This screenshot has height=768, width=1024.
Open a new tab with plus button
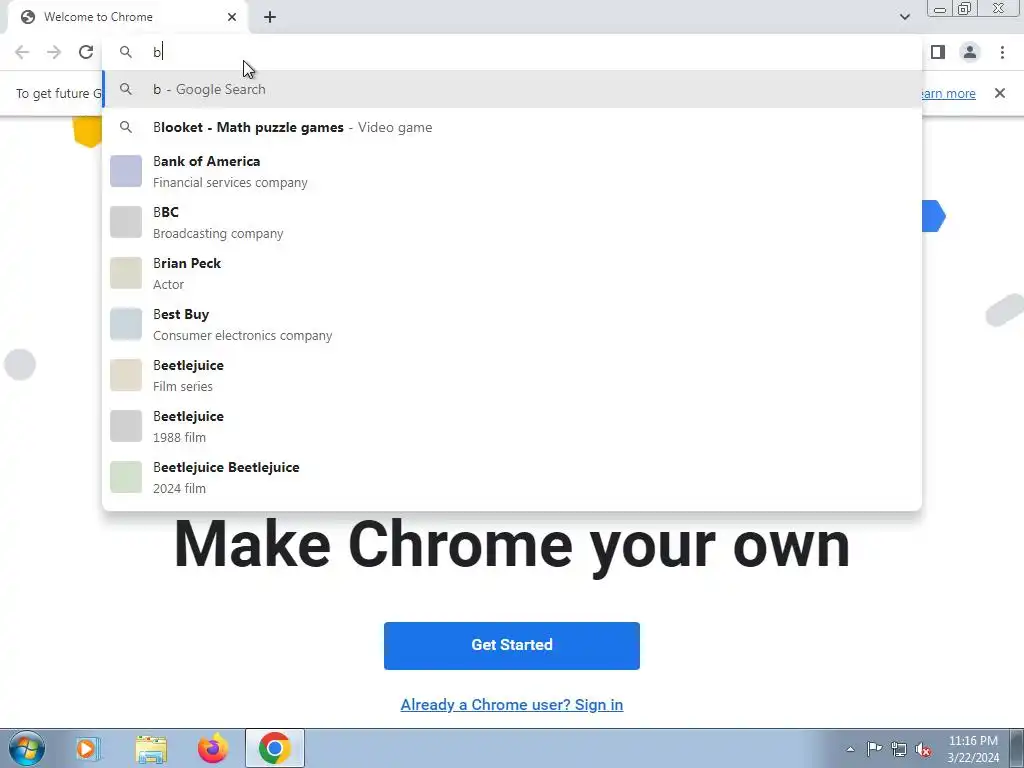(270, 17)
